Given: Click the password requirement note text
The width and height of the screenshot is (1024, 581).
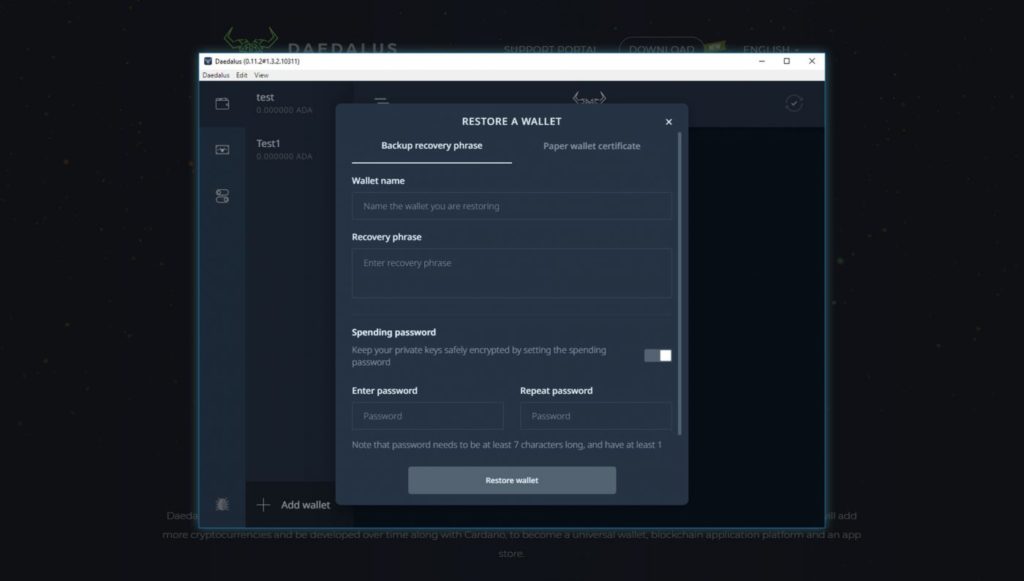Looking at the screenshot, I should (507, 445).
